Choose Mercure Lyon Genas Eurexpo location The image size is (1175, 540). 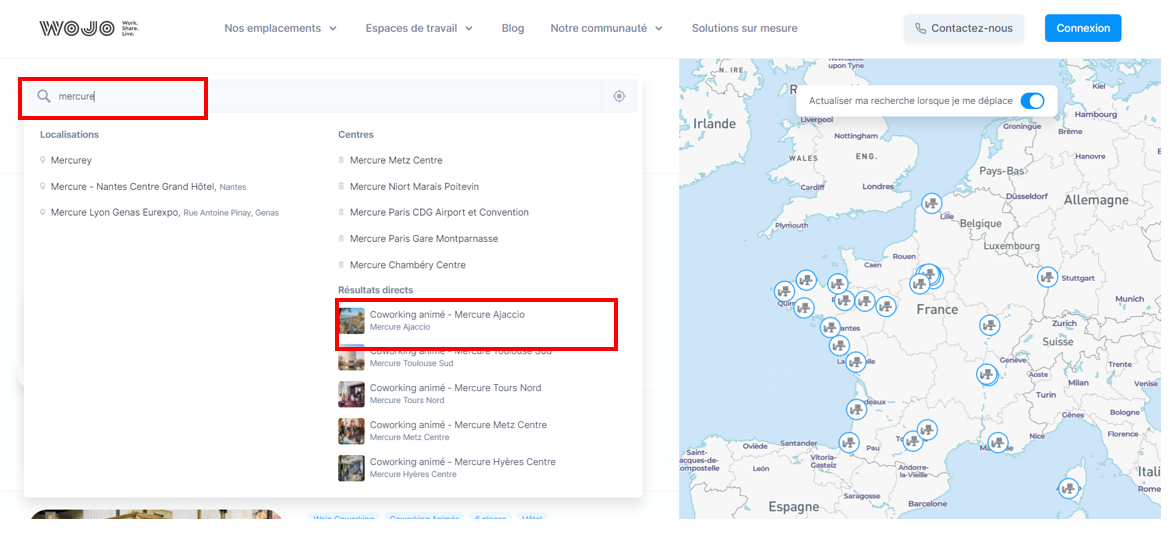click(164, 213)
